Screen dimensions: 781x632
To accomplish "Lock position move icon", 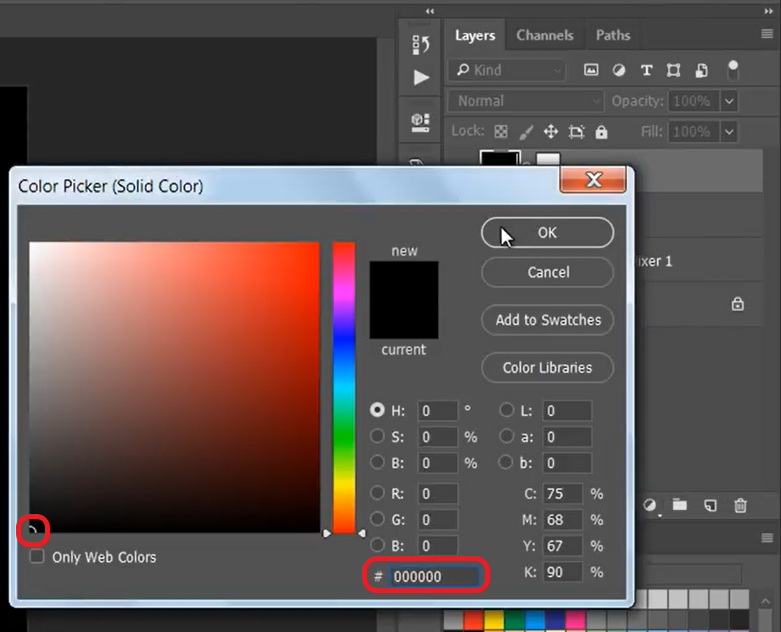I will (550, 131).
